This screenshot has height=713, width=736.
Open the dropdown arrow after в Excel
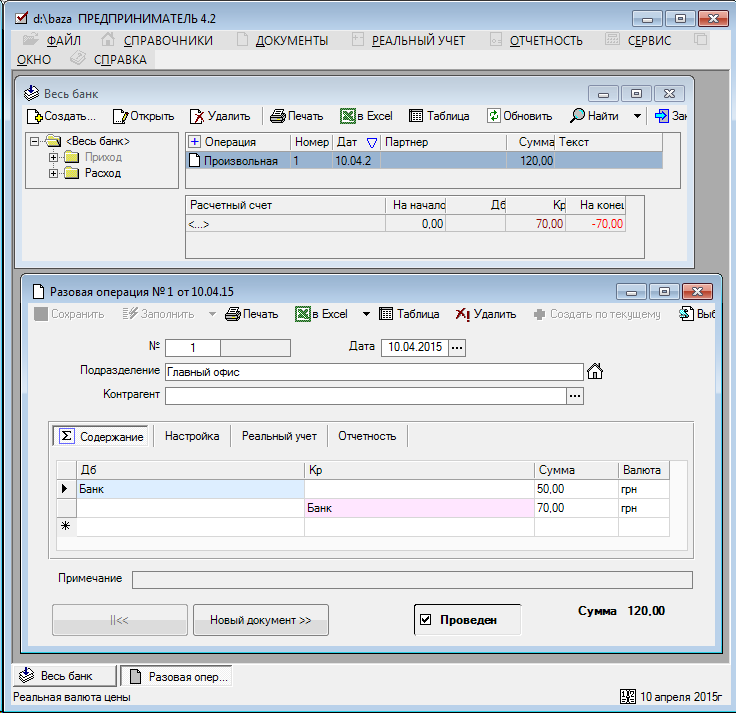click(366, 314)
